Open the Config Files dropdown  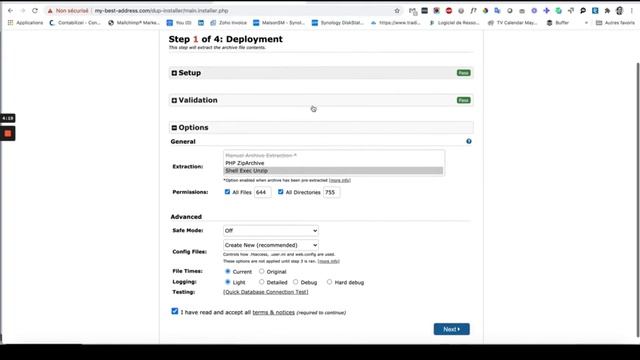click(271, 245)
